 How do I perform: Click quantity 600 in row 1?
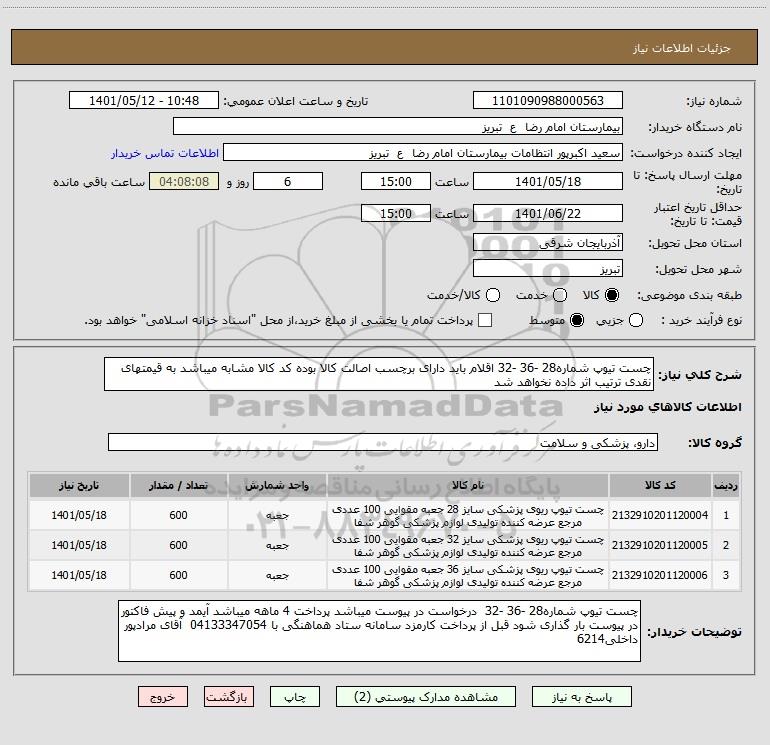[178, 515]
